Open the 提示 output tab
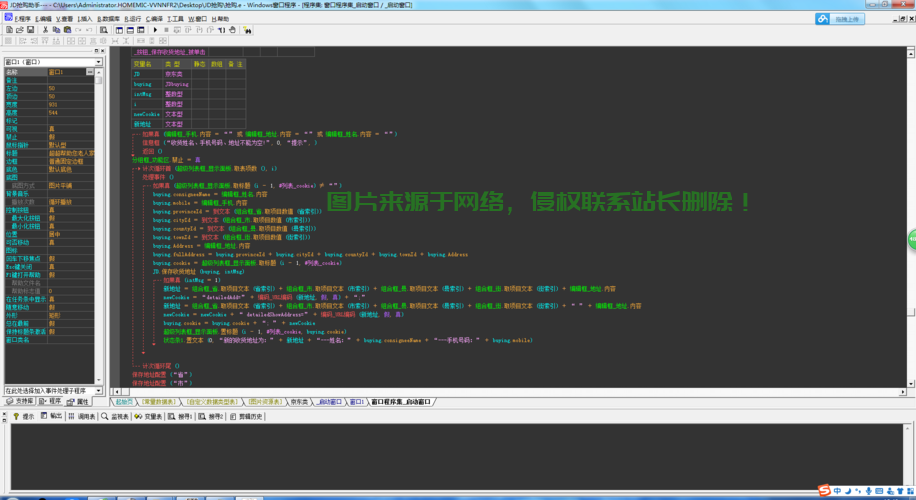916x500 pixels. tap(24, 416)
